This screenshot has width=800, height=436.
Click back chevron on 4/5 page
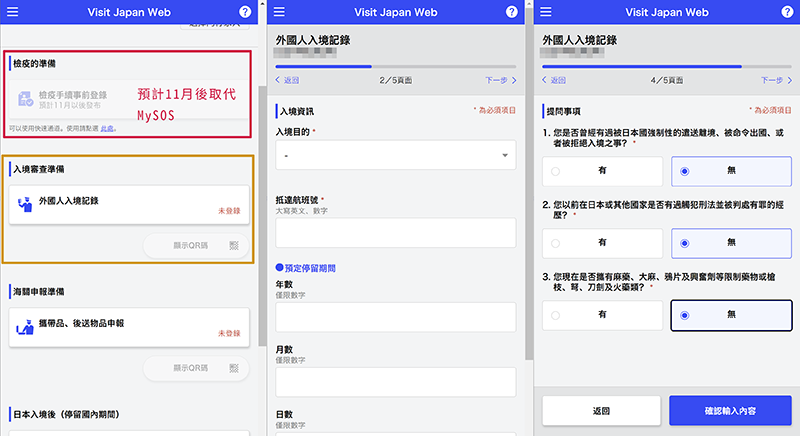pyautogui.click(x=544, y=80)
